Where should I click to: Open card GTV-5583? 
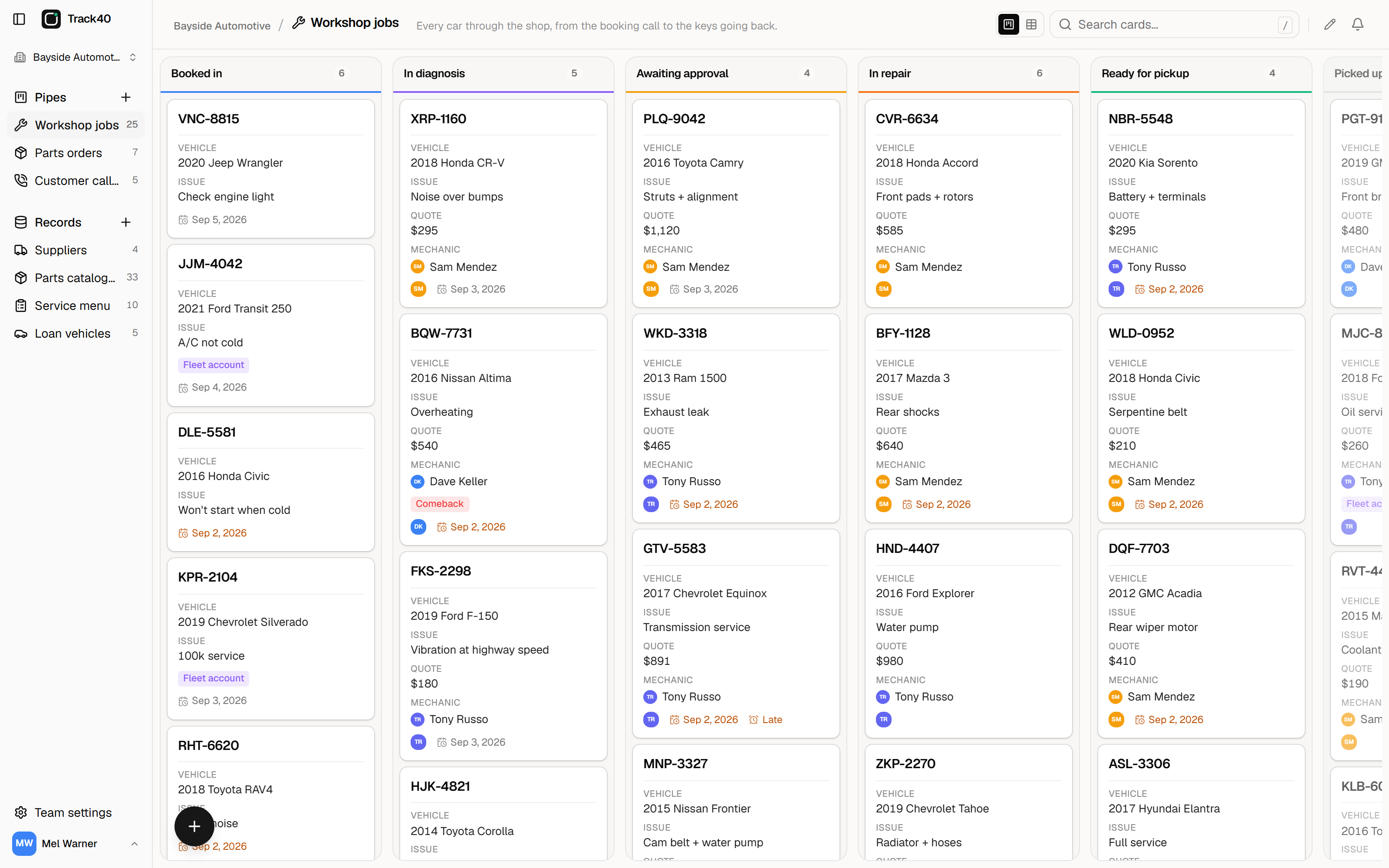[736, 634]
